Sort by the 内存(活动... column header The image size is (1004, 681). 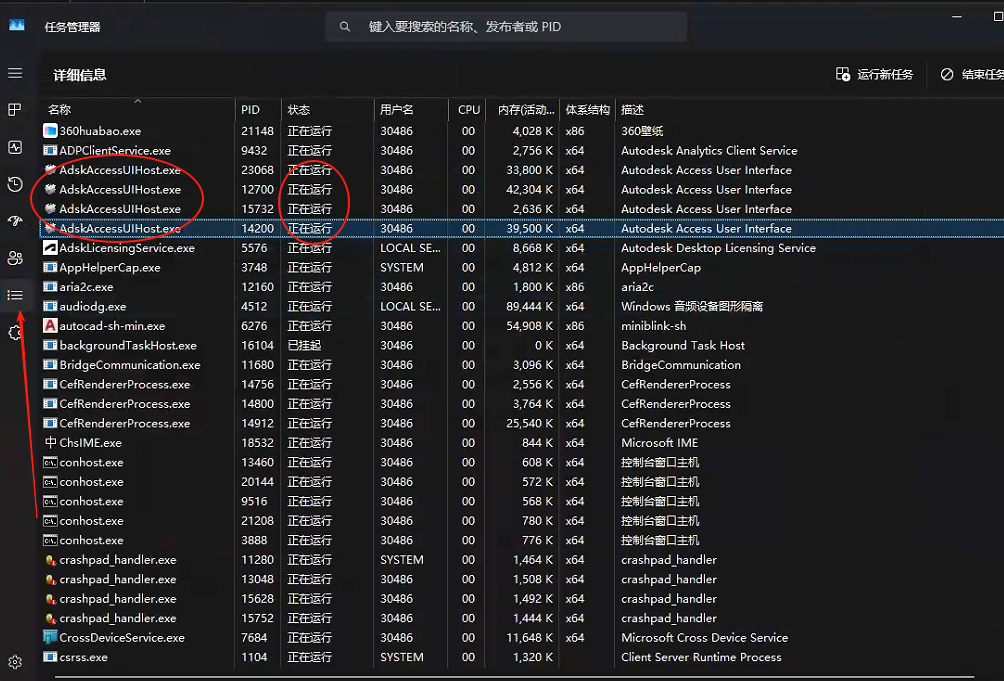[x=523, y=109]
